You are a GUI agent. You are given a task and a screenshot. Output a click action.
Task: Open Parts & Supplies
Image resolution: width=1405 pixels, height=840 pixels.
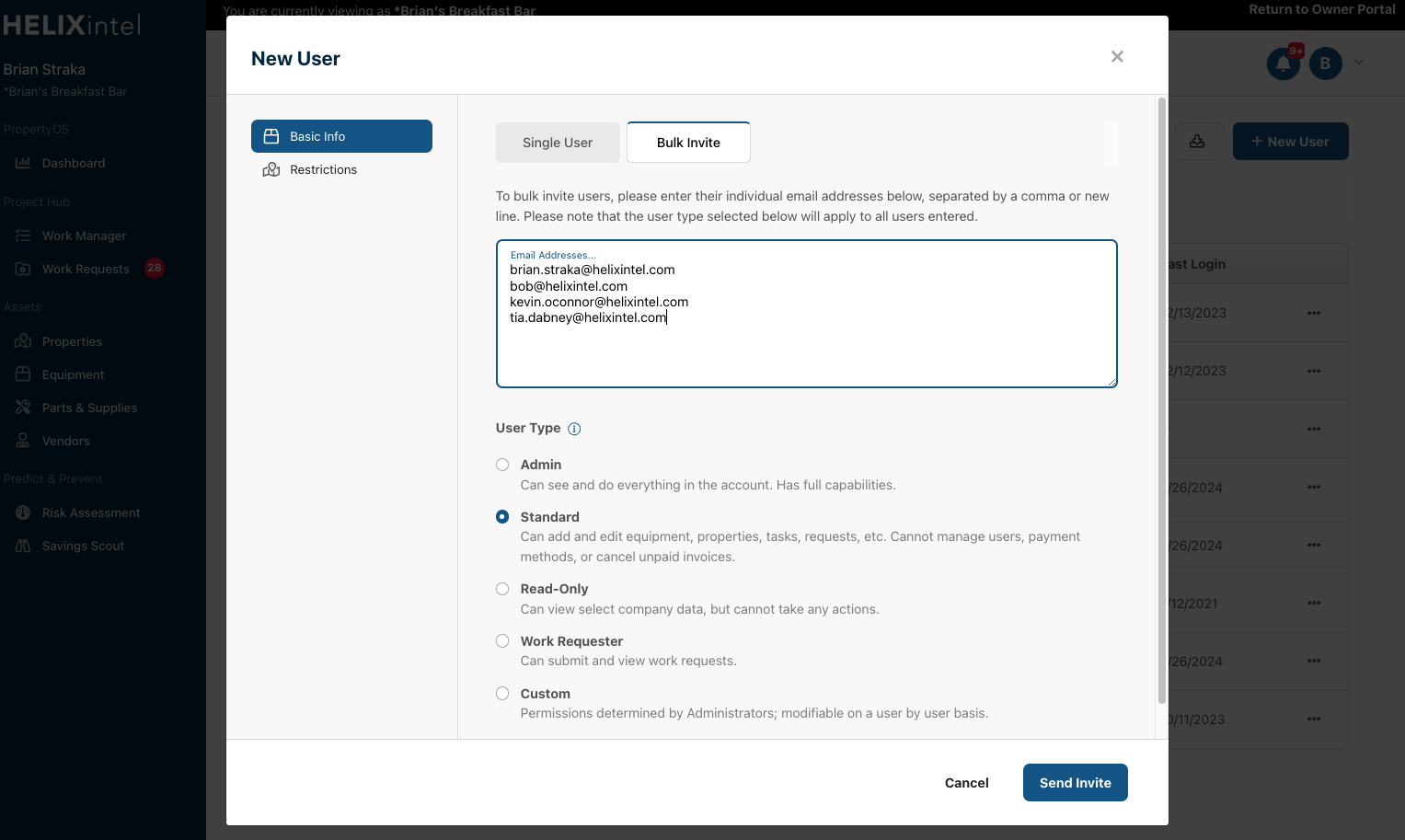pos(89,408)
